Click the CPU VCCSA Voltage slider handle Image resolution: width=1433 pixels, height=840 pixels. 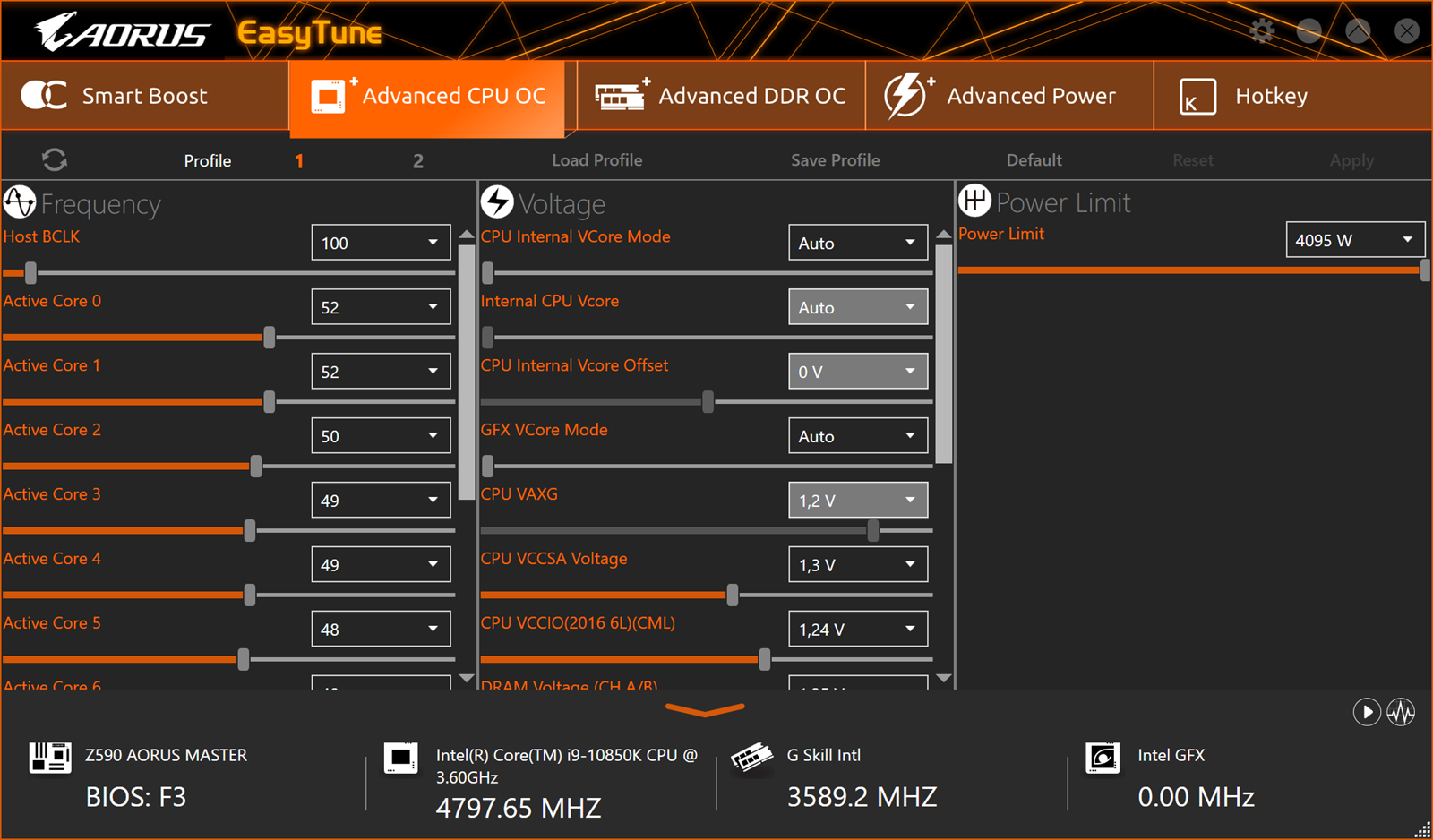733,595
